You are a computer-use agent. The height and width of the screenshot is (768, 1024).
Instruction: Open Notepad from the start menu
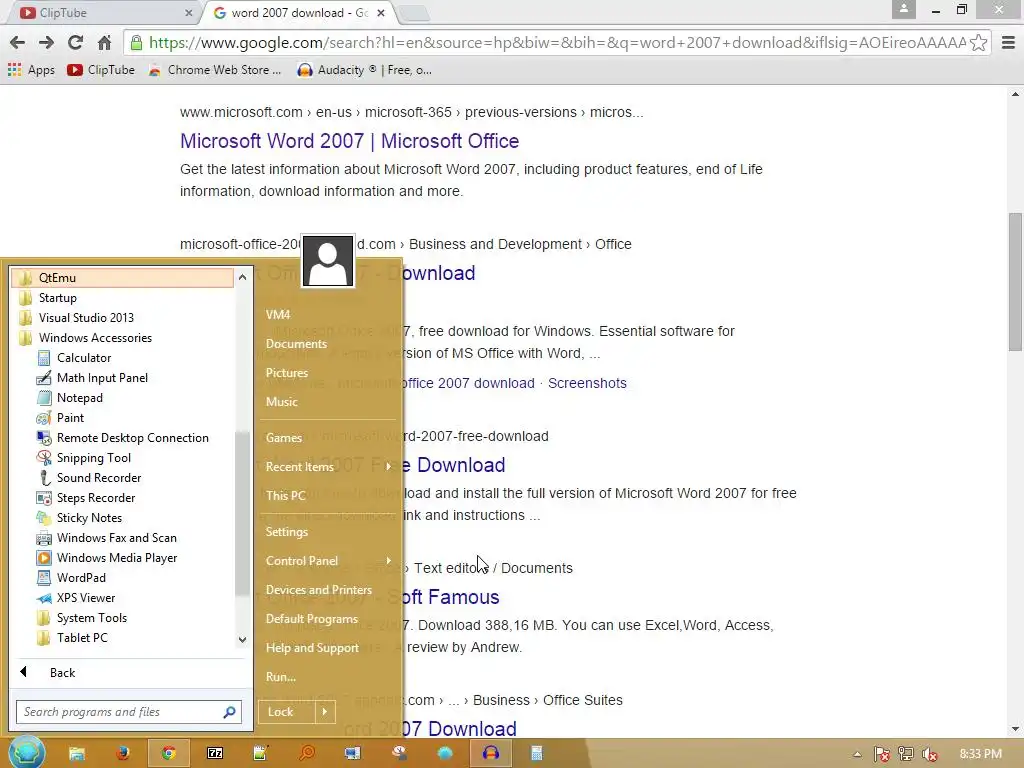(79, 398)
